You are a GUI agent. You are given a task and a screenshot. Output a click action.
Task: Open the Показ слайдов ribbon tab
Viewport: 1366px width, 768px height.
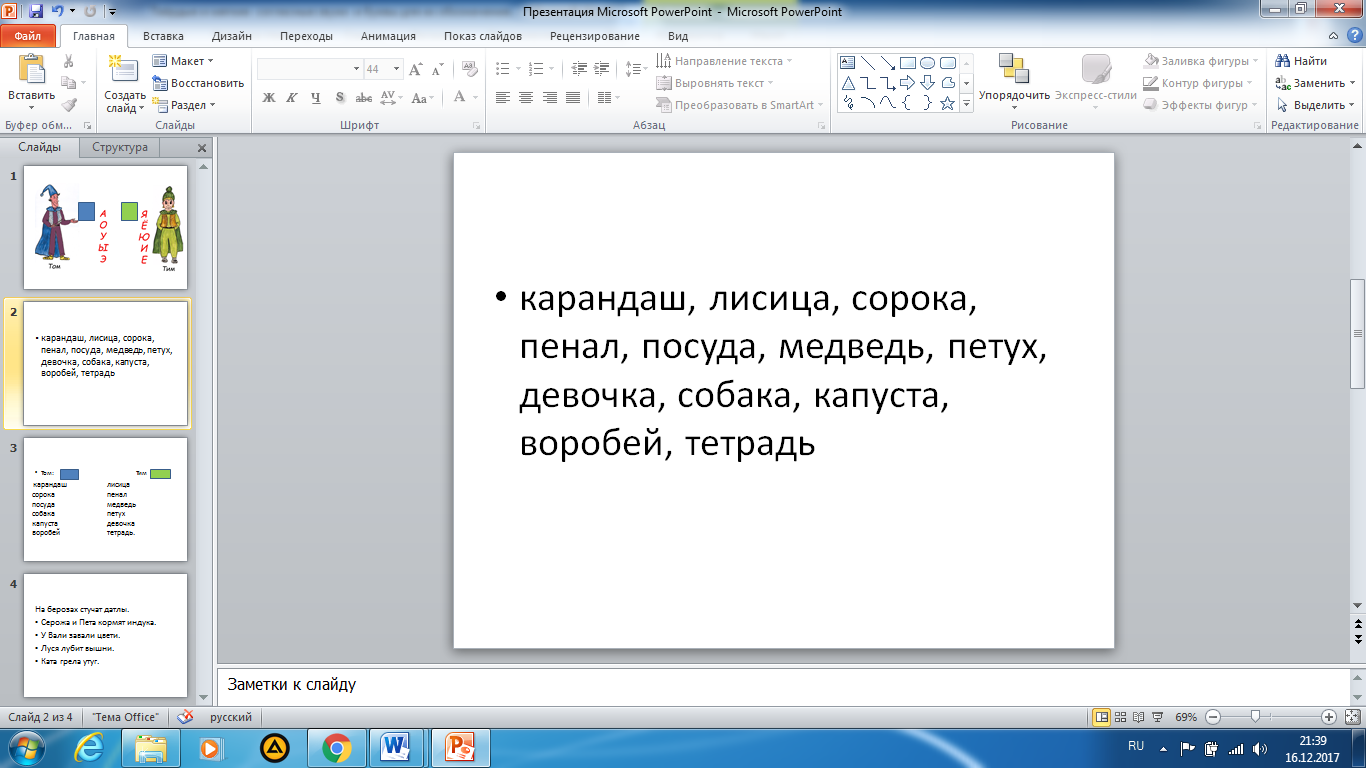(483, 35)
